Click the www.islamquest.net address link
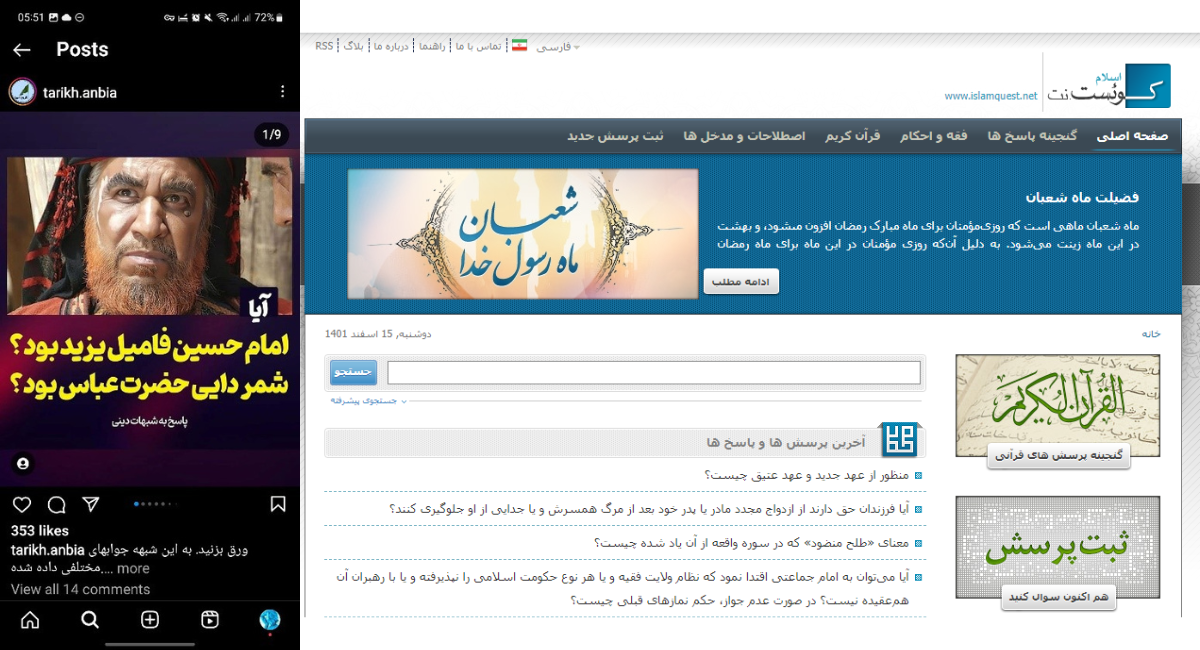Screen dimensions: 1200x650 (991, 97)
